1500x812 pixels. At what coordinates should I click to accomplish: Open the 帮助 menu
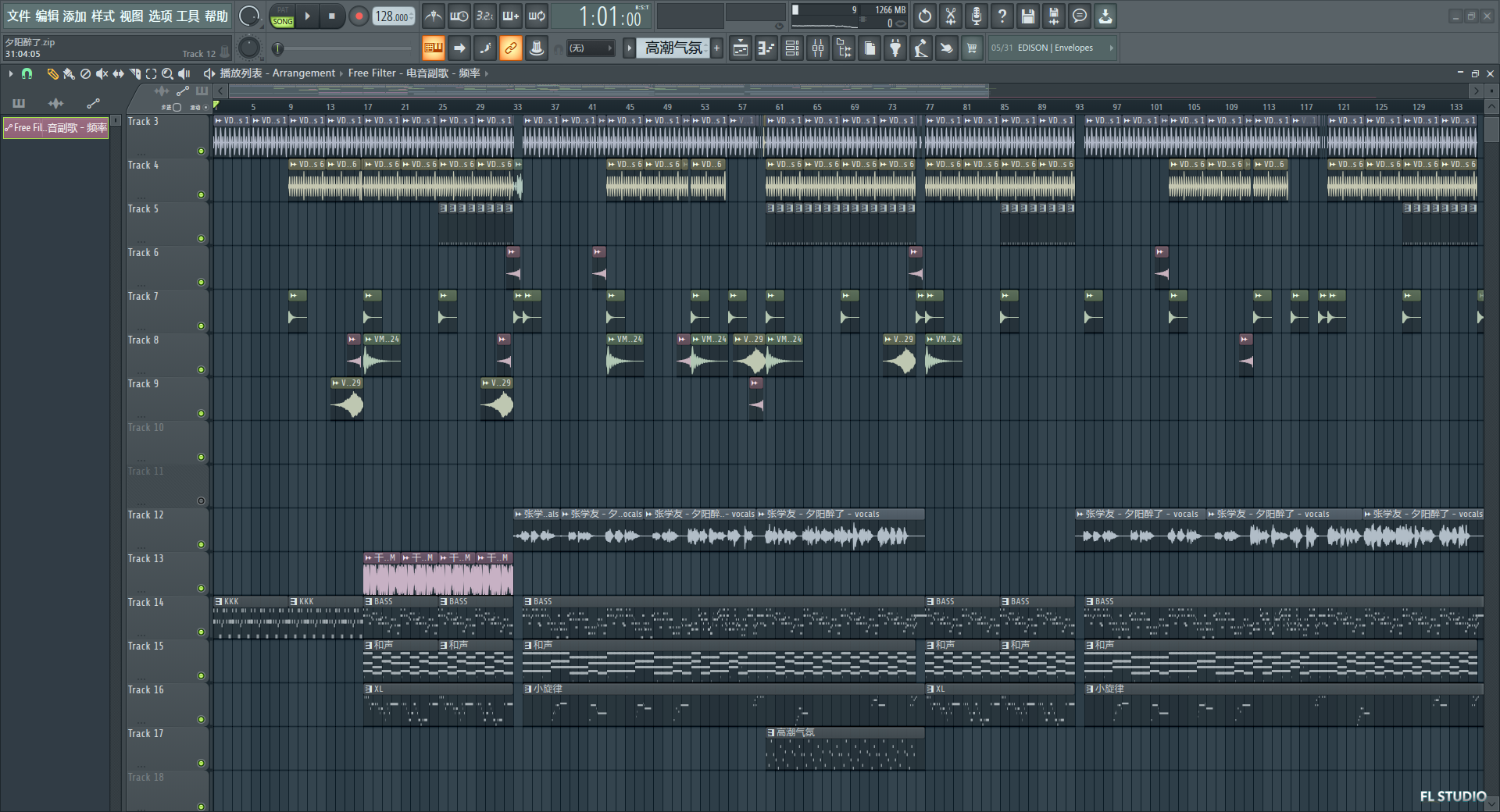pyautogui.click(x=216, y=16)
